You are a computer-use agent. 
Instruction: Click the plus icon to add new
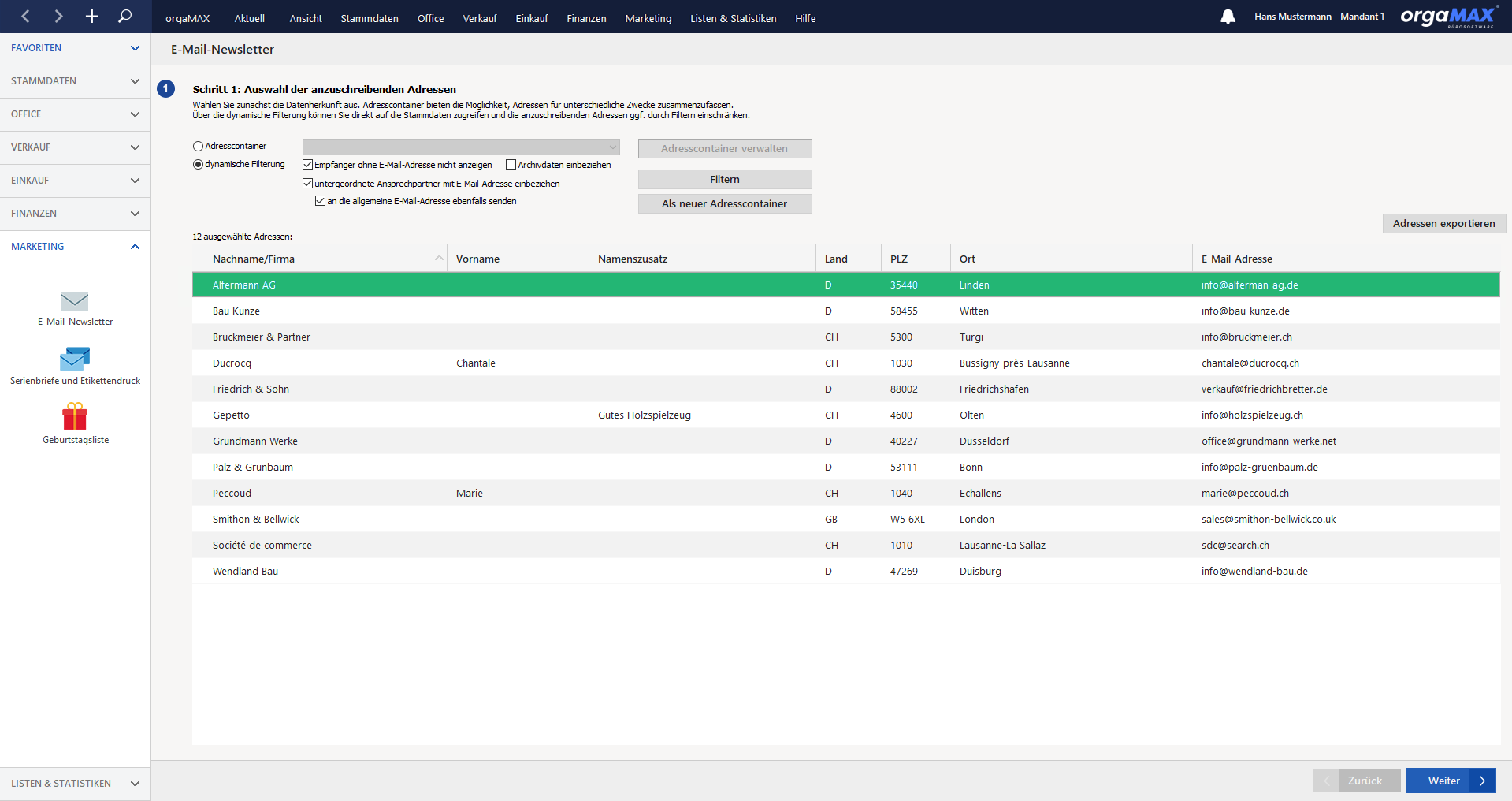[x=92, y=16]
